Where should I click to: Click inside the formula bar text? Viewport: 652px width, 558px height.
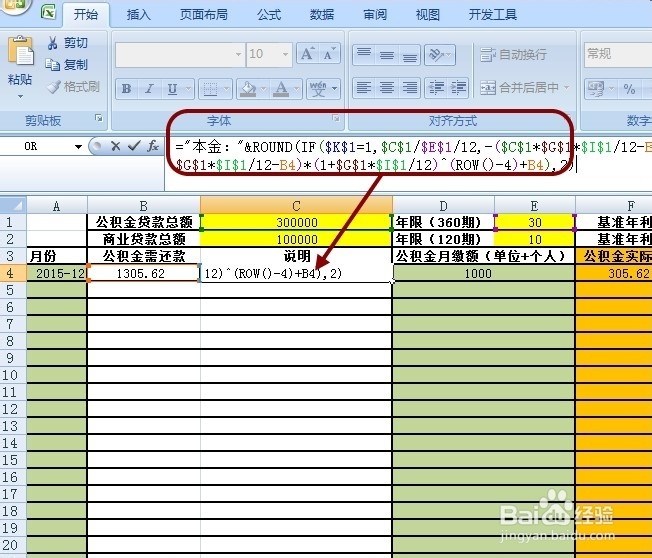tap(408, 156)
